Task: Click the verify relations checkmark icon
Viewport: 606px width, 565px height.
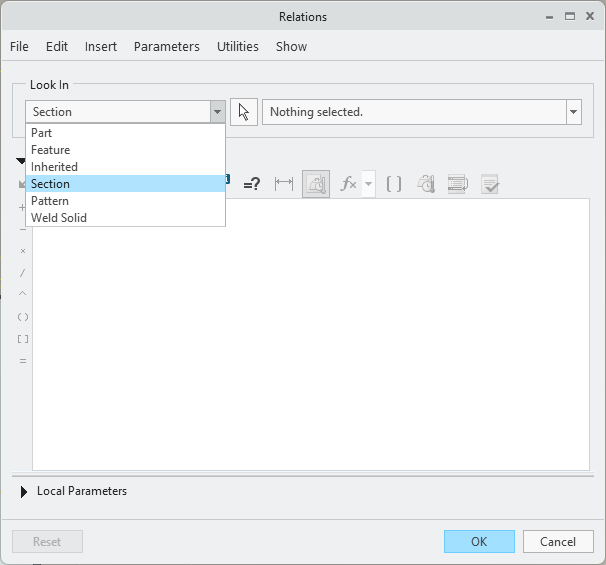Action: tap(490, 184)
